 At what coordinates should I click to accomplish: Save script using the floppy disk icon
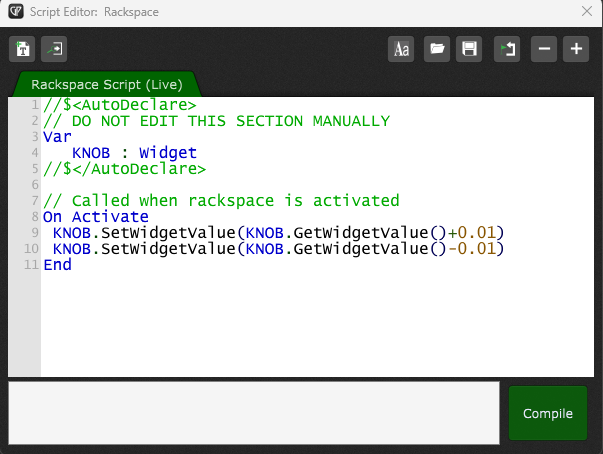coord(467,49)
